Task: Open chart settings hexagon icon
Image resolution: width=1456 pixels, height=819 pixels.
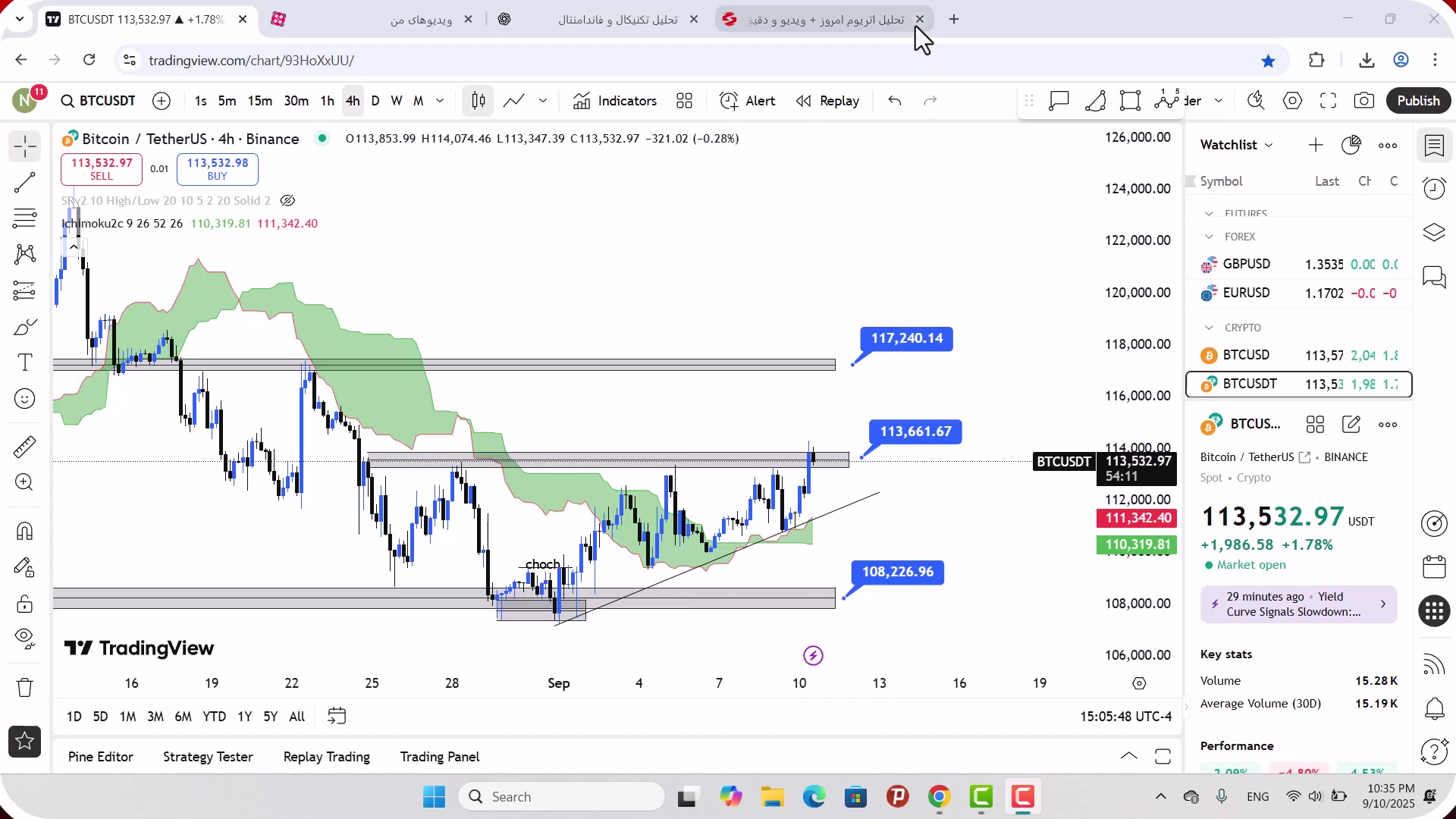Action: pos(1292,101)
